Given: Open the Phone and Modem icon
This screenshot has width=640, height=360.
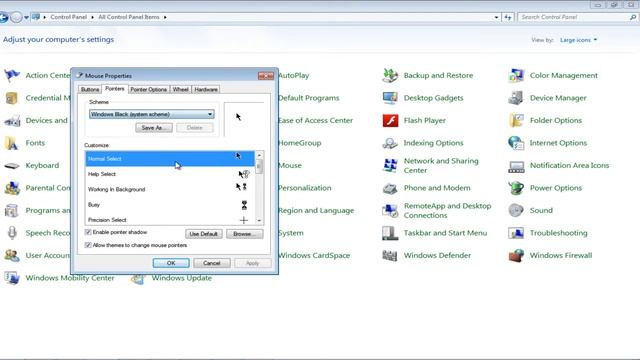Looking at the screenshot, I should click(x=390, y=188).
